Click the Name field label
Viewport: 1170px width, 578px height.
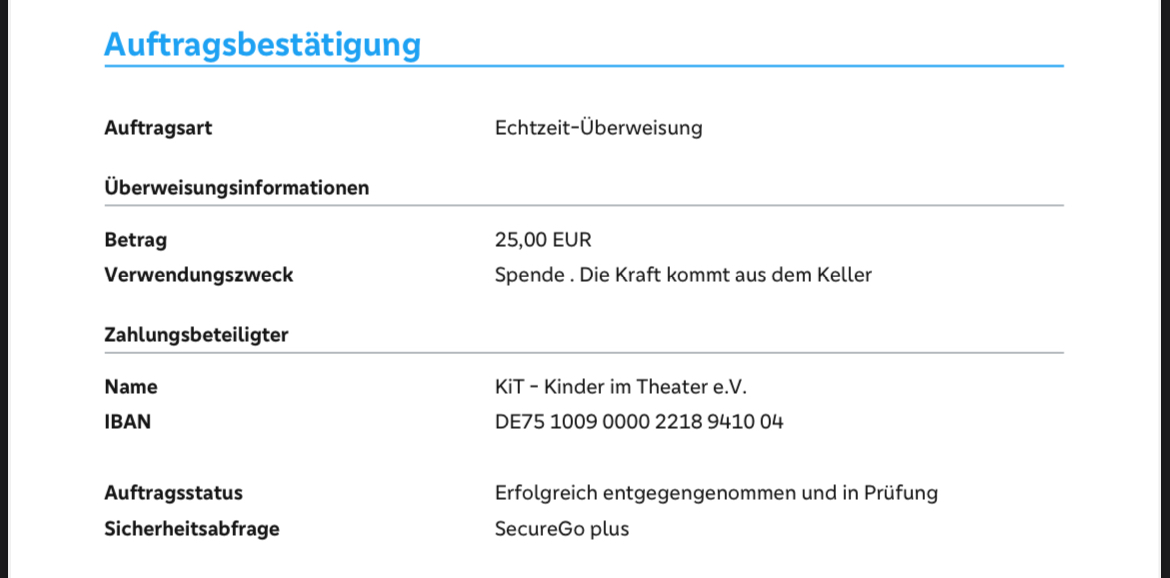(x=131, y=387)
